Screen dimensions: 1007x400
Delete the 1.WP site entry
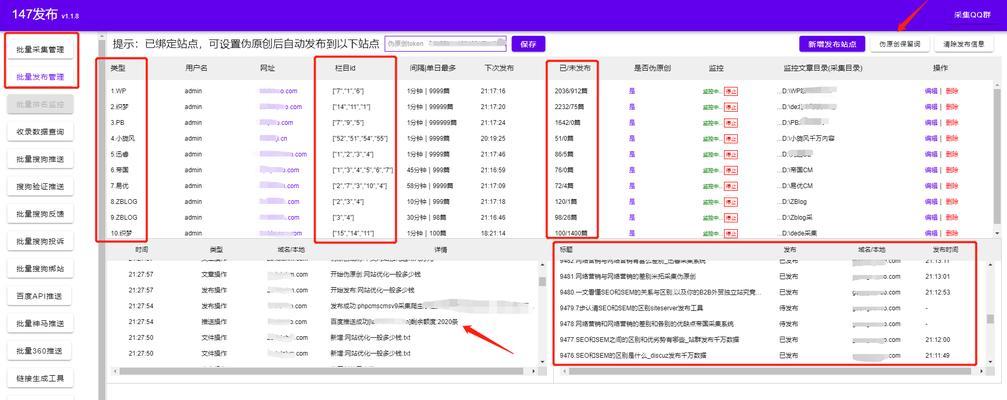click(x=952, y=91)
